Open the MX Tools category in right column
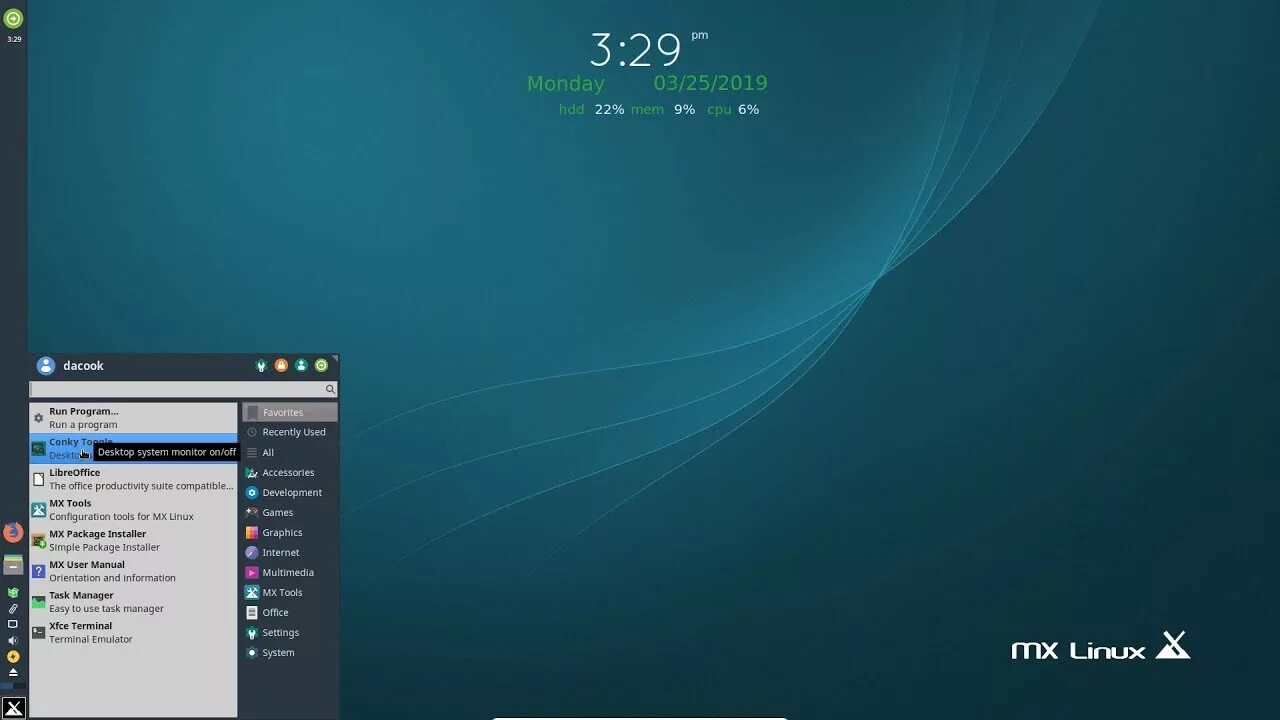Screen dimensions: 1280x720 pos(290,592)
